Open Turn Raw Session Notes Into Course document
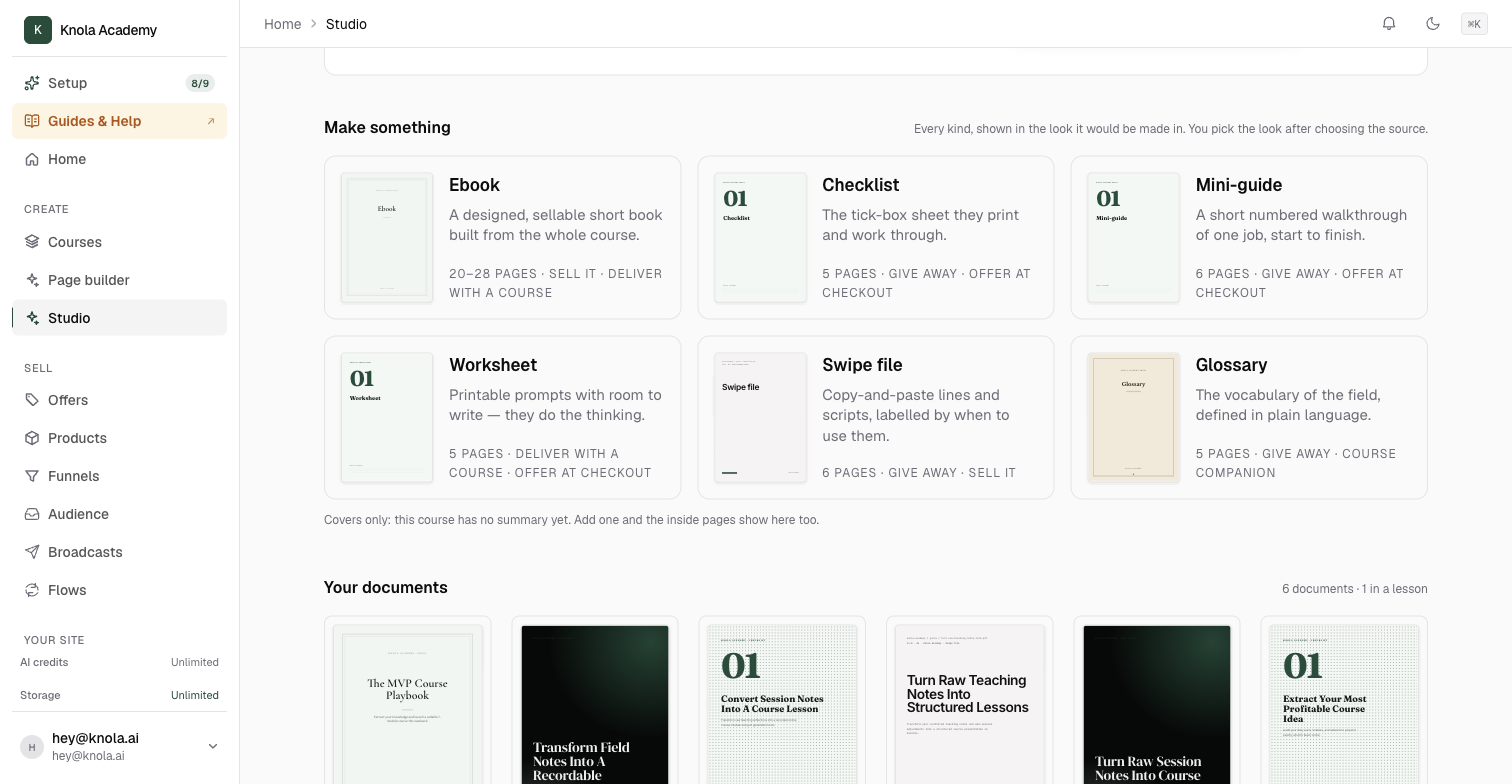 pos(1156,701)
